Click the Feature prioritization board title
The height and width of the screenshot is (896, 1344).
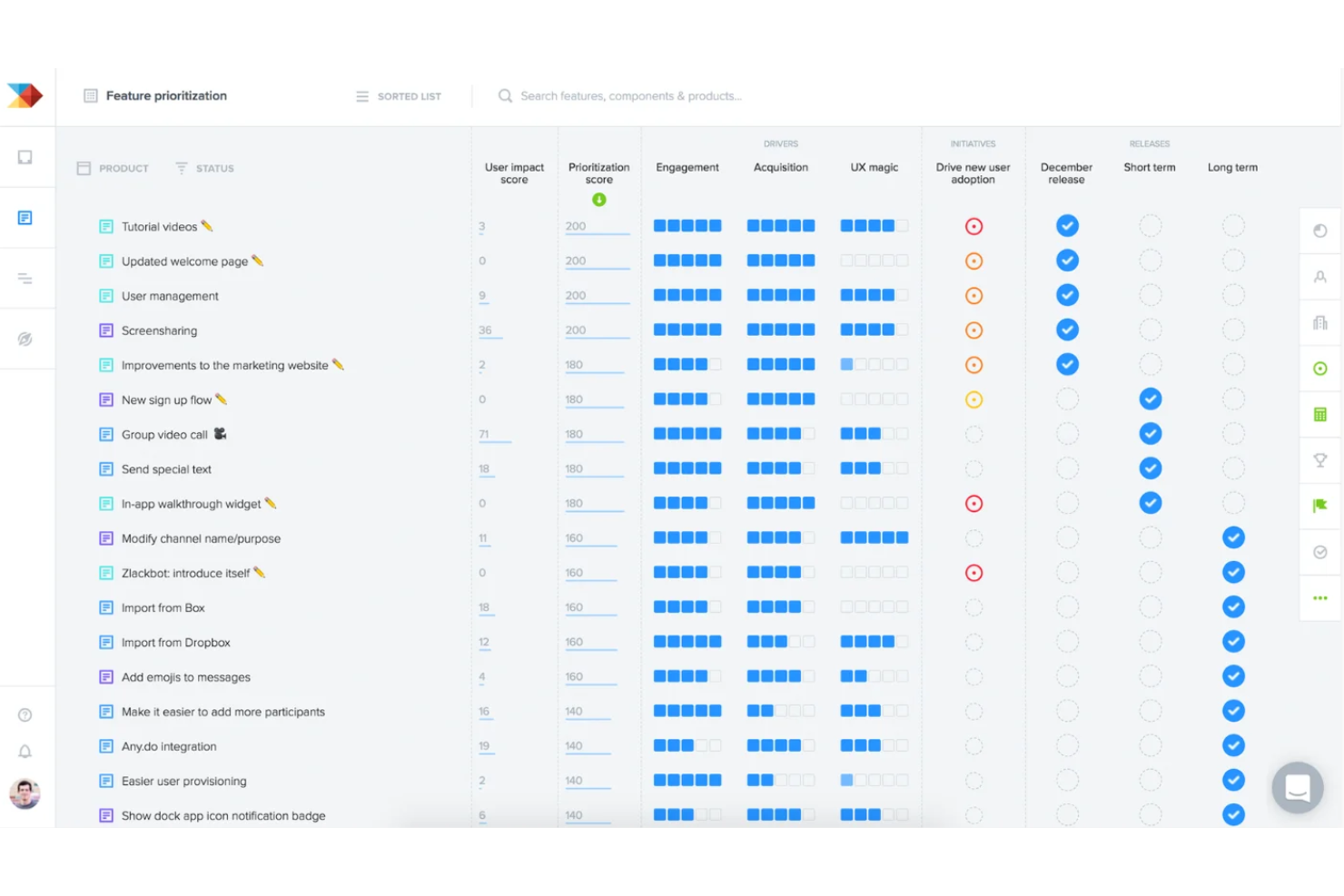coord(166,95)
